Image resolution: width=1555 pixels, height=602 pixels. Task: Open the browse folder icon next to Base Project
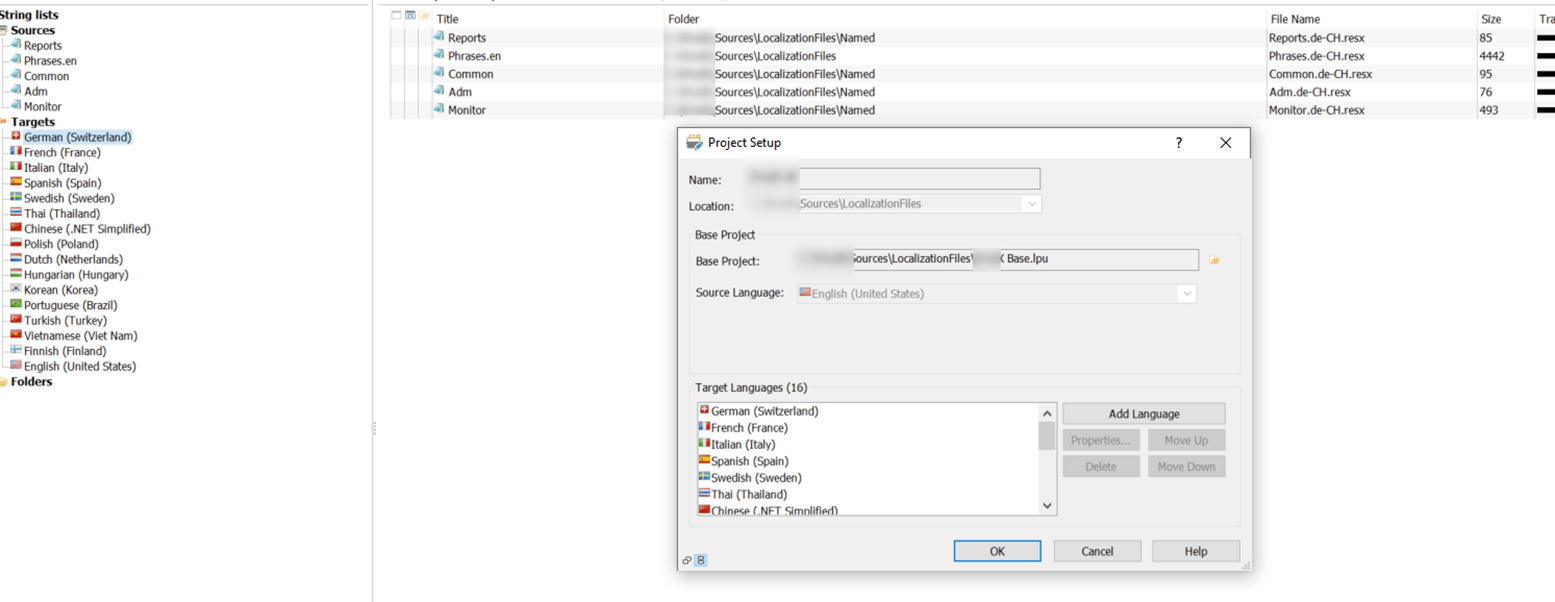1215,260
